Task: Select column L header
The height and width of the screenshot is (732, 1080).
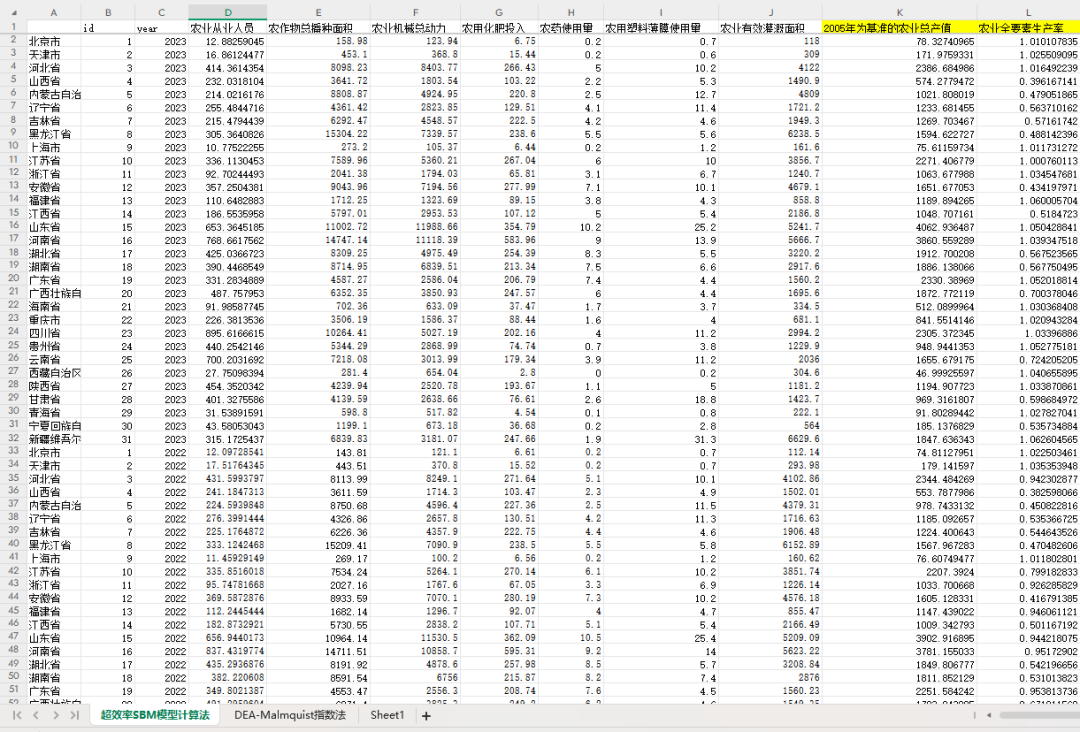Action: click(1028, 12)
